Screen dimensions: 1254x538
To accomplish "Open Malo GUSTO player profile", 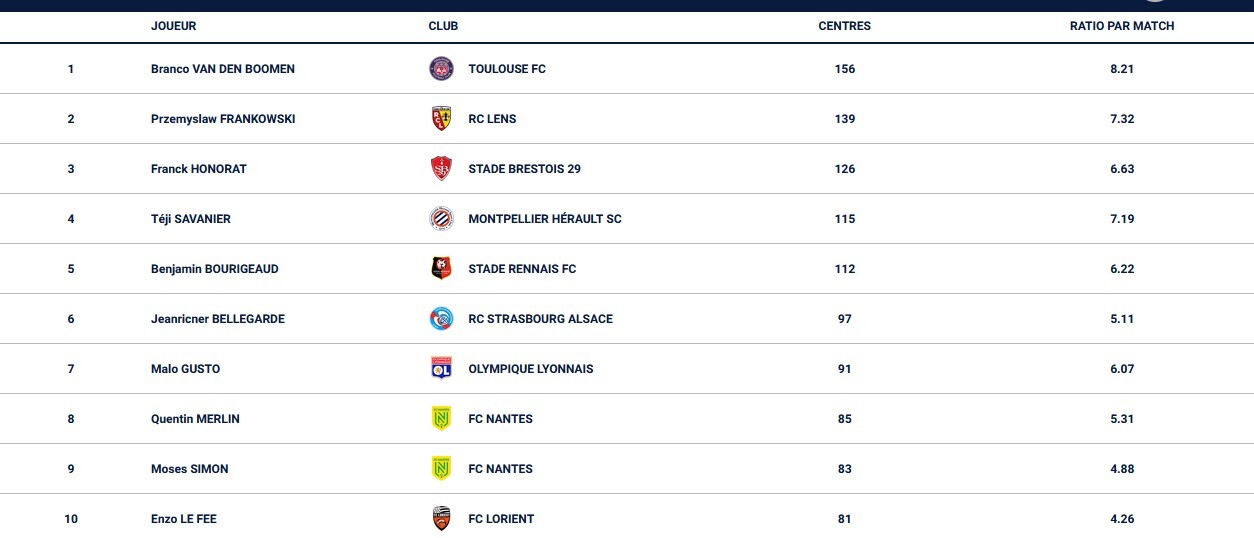I will [185, 369].
